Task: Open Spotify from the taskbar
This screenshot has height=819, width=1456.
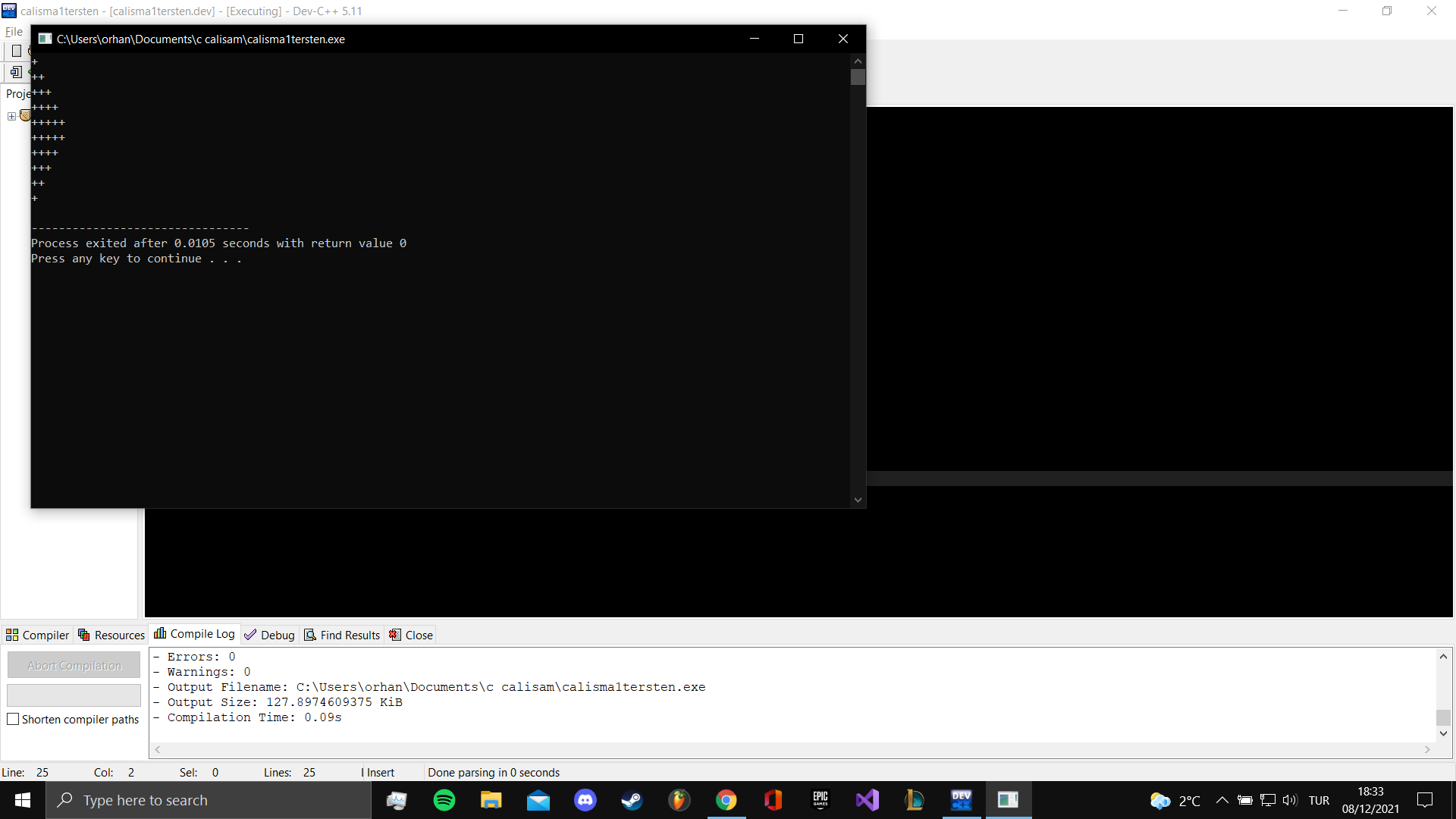Action: [444, 800]
